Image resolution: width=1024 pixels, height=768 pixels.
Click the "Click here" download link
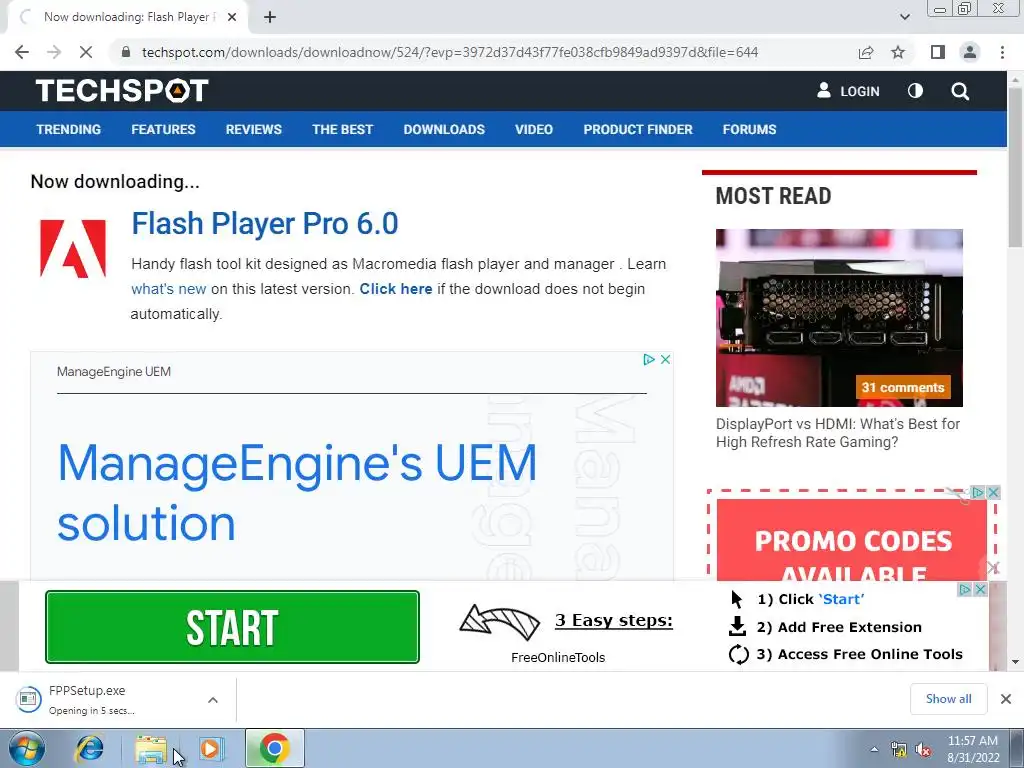click(x=396, y=289)
